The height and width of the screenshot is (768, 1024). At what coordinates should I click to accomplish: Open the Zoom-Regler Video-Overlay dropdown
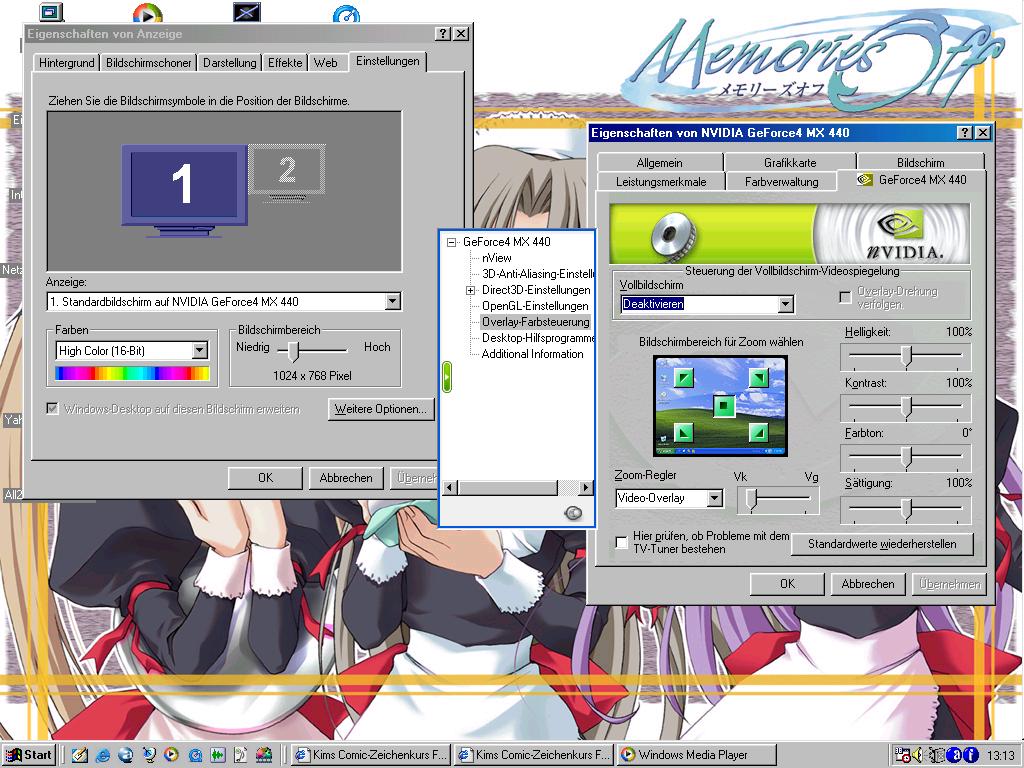[x=714, y=498]
